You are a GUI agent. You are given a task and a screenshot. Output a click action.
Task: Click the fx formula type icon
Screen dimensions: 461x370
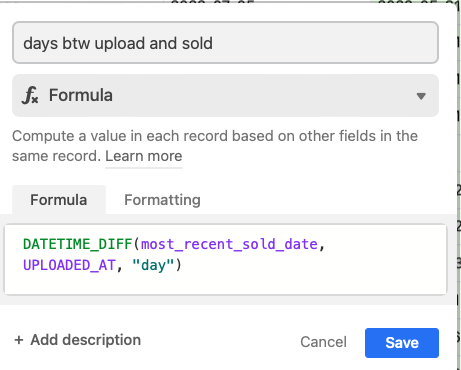(x=30, y=95)
